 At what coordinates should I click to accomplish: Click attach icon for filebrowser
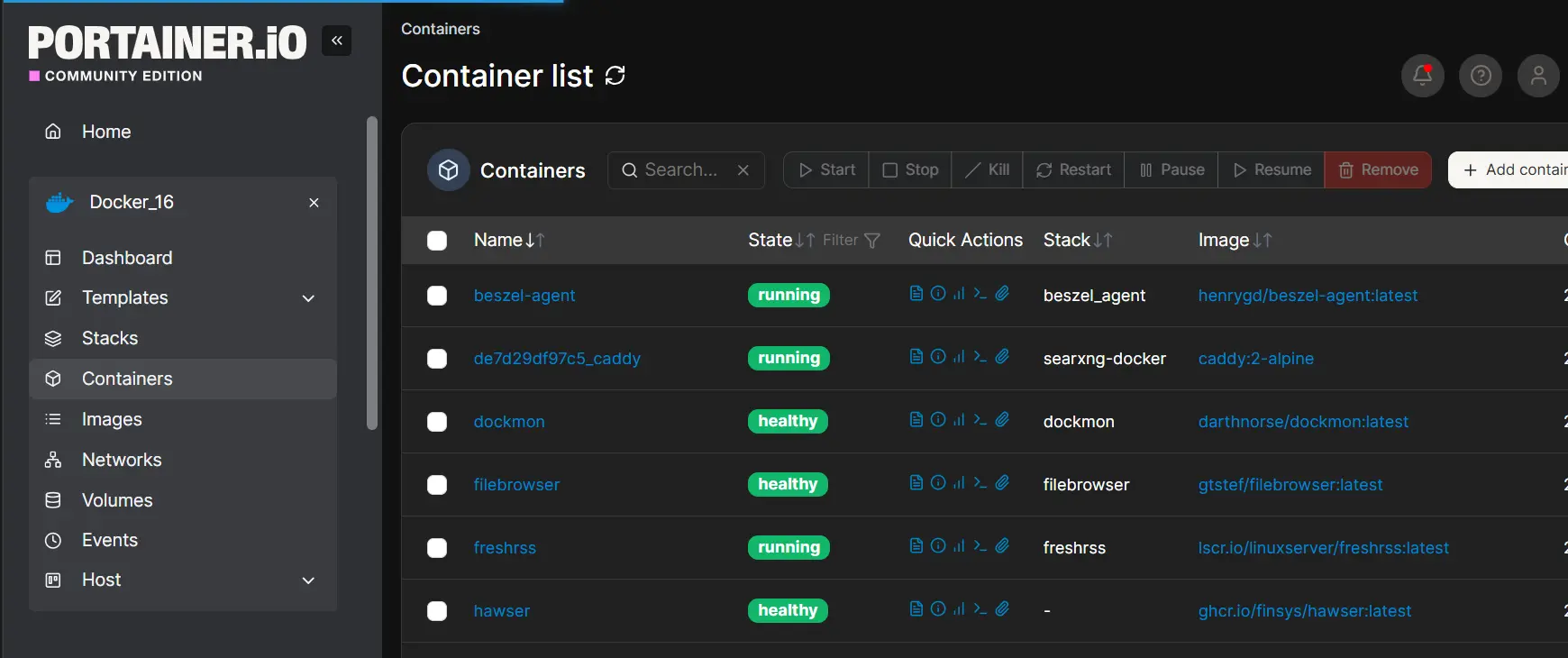tap(1002, 482)
